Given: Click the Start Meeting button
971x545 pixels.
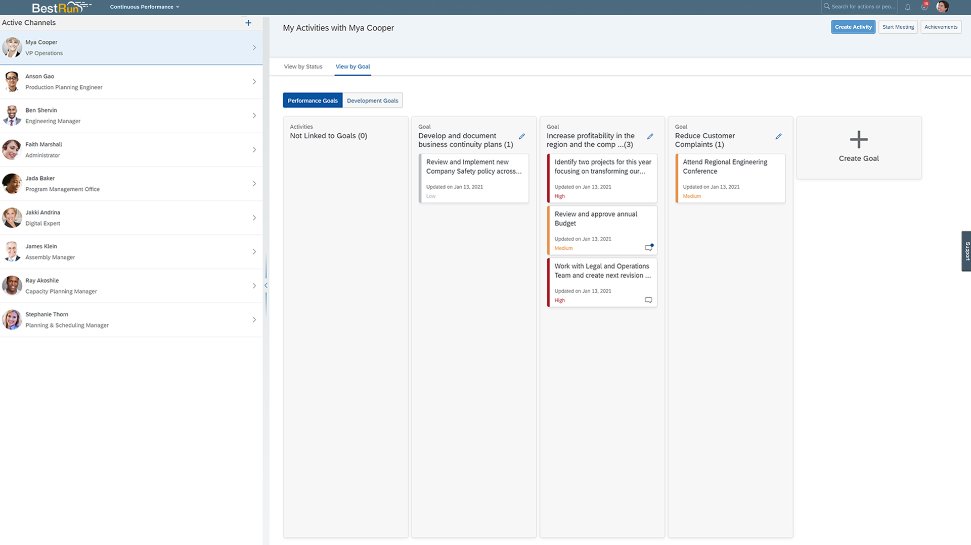Looking at the screenshot, I should coord(897,27).
